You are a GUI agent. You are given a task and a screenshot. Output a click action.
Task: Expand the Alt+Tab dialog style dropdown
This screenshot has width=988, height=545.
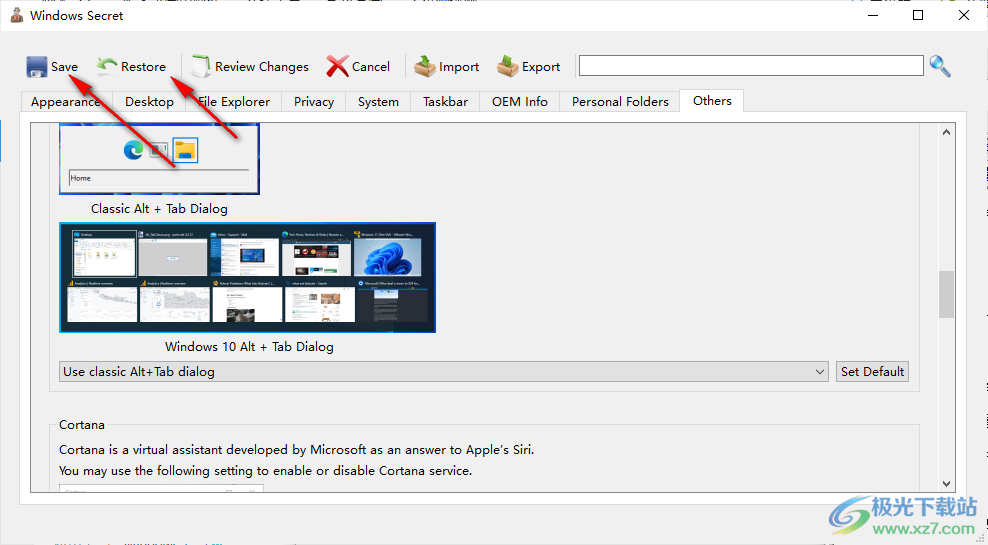point(820,372)
